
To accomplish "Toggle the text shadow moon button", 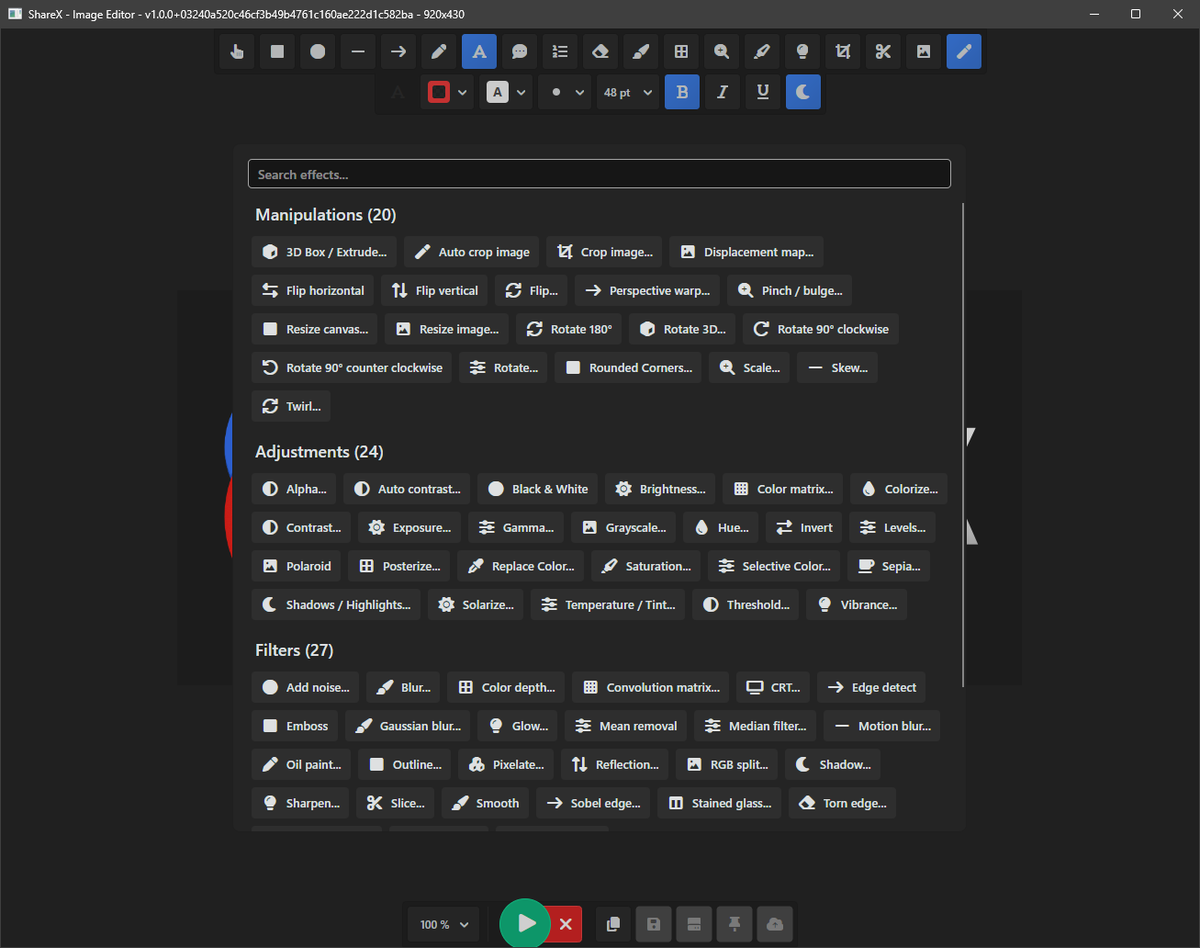I will (803, 92).
